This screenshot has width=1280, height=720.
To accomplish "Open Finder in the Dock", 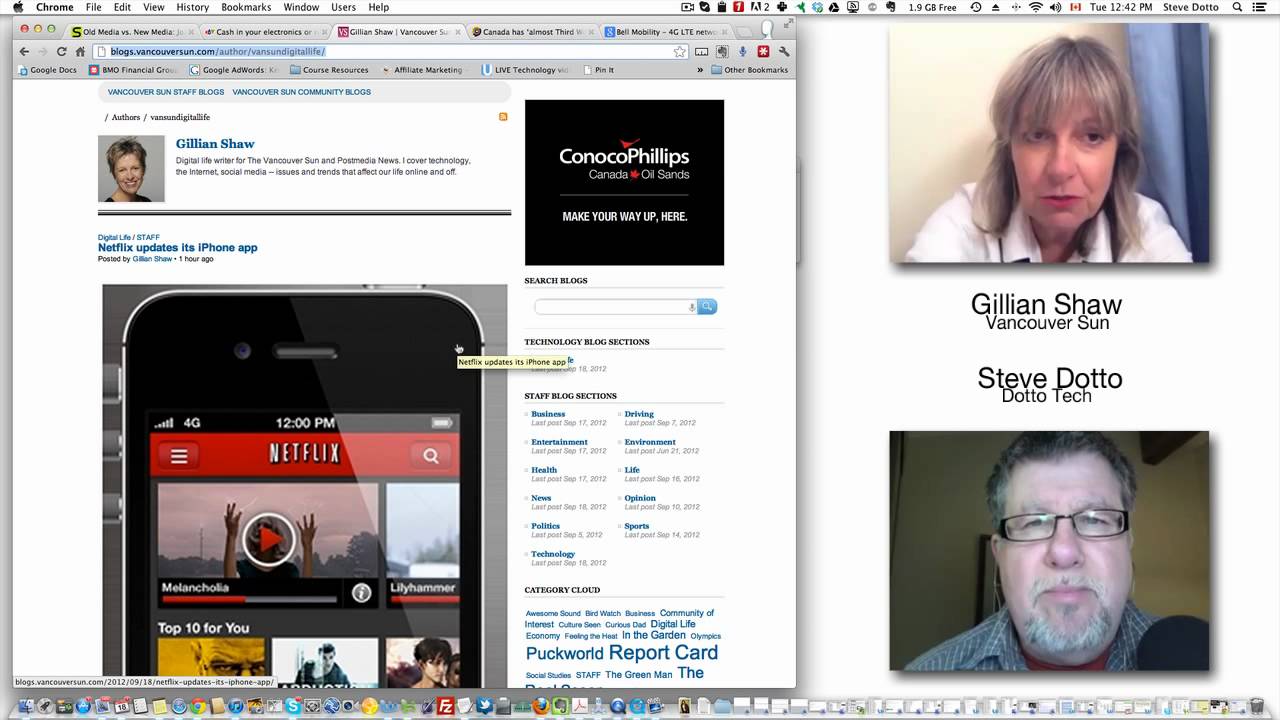I will [25, 706].
